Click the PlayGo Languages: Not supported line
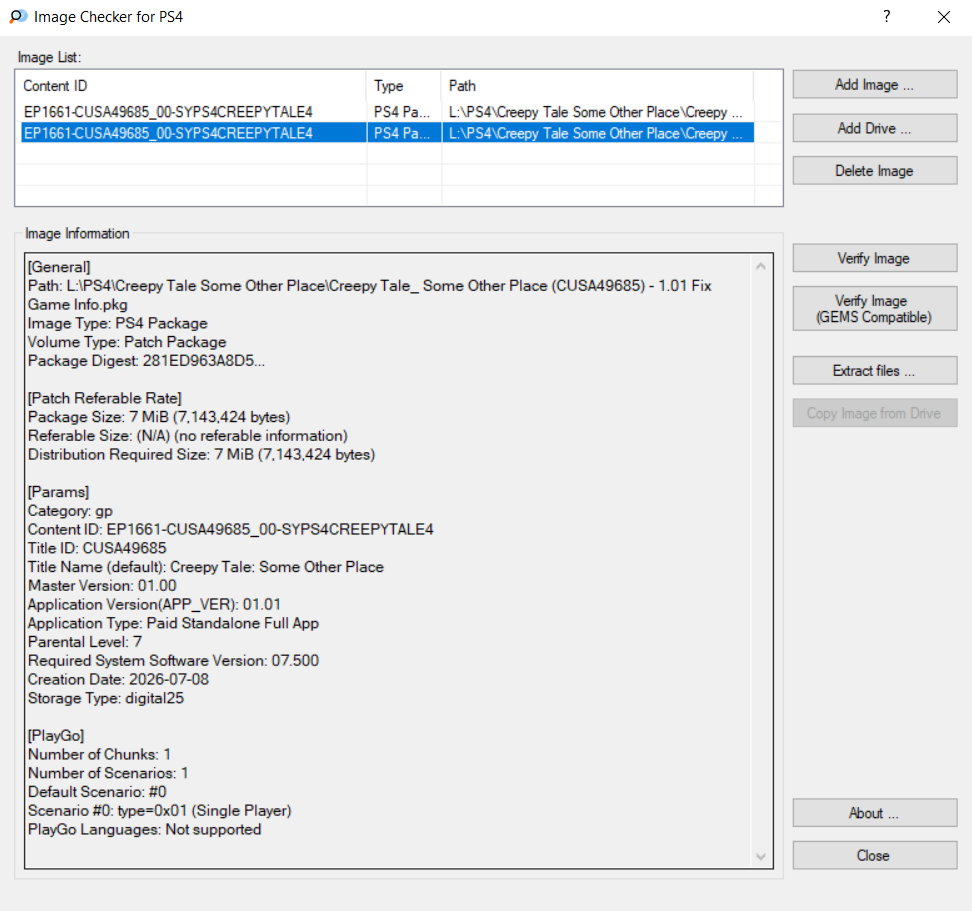This screenshot has width=972, height=911. (144, 829)
